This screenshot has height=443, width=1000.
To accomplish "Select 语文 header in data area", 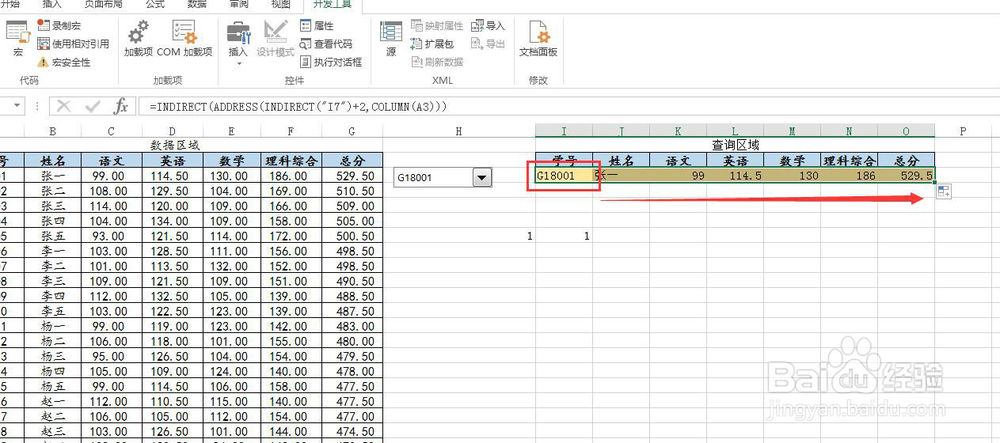I will pyautogui.click(x=112, y=160).
